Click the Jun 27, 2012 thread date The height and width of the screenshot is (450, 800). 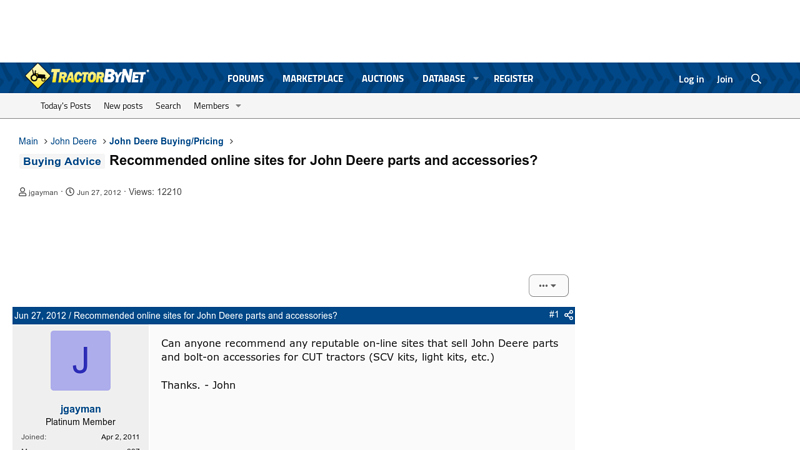click(98, 192)
